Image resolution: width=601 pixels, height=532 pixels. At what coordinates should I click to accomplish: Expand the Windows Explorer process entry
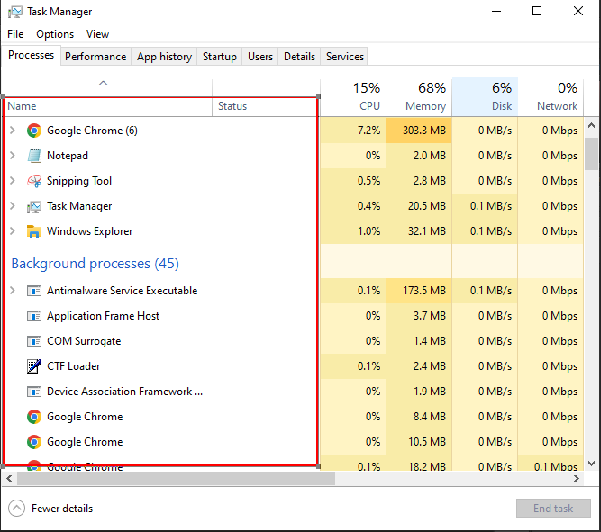[12, 231]
